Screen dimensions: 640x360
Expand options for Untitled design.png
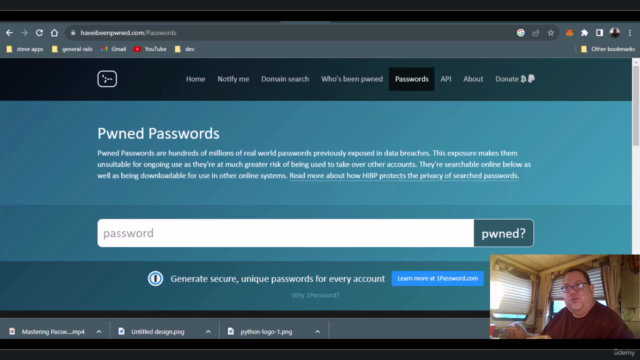208,331
